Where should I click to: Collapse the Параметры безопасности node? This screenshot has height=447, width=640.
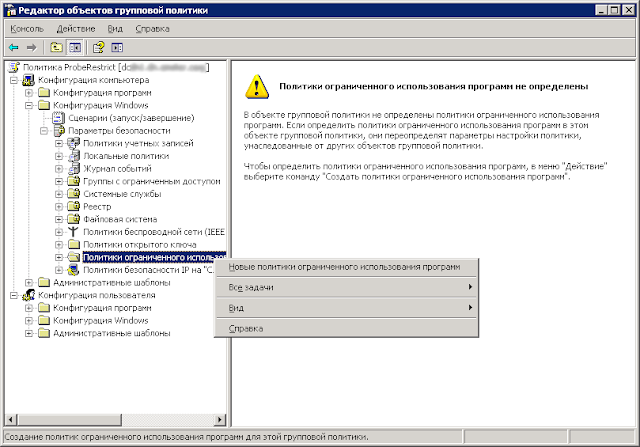(x=44, y=131)
